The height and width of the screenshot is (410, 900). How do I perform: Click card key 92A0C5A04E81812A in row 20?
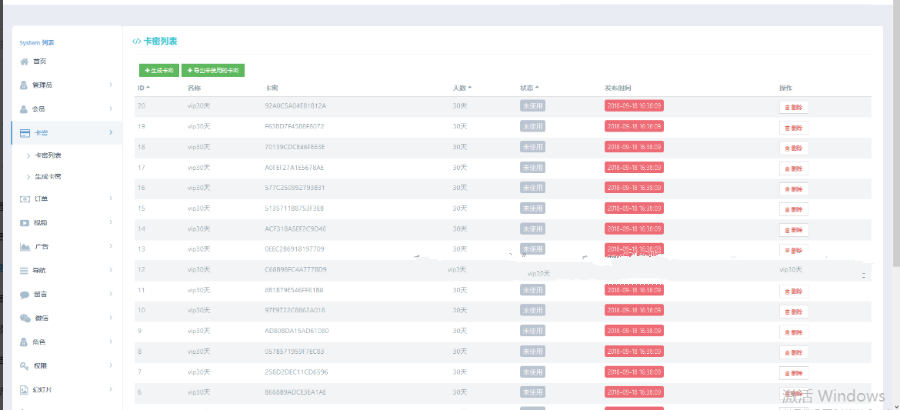tap(296, 106)
